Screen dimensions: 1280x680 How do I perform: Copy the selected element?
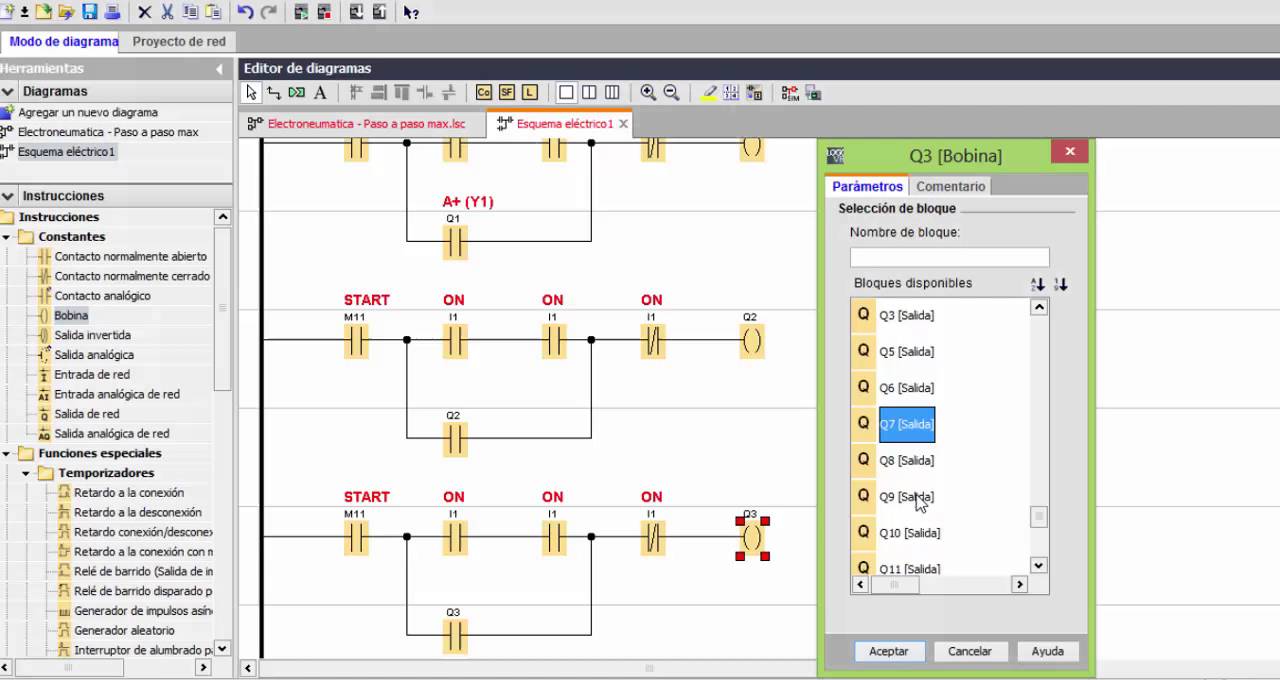tap(190, 12)
